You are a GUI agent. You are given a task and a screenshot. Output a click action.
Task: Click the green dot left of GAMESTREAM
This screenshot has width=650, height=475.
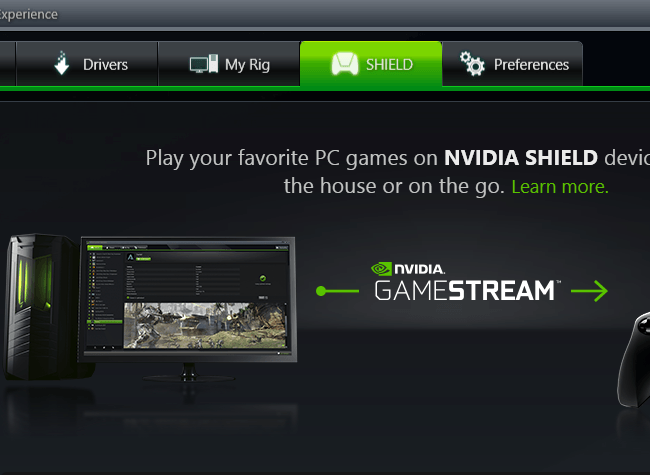[x=321, y=291]
